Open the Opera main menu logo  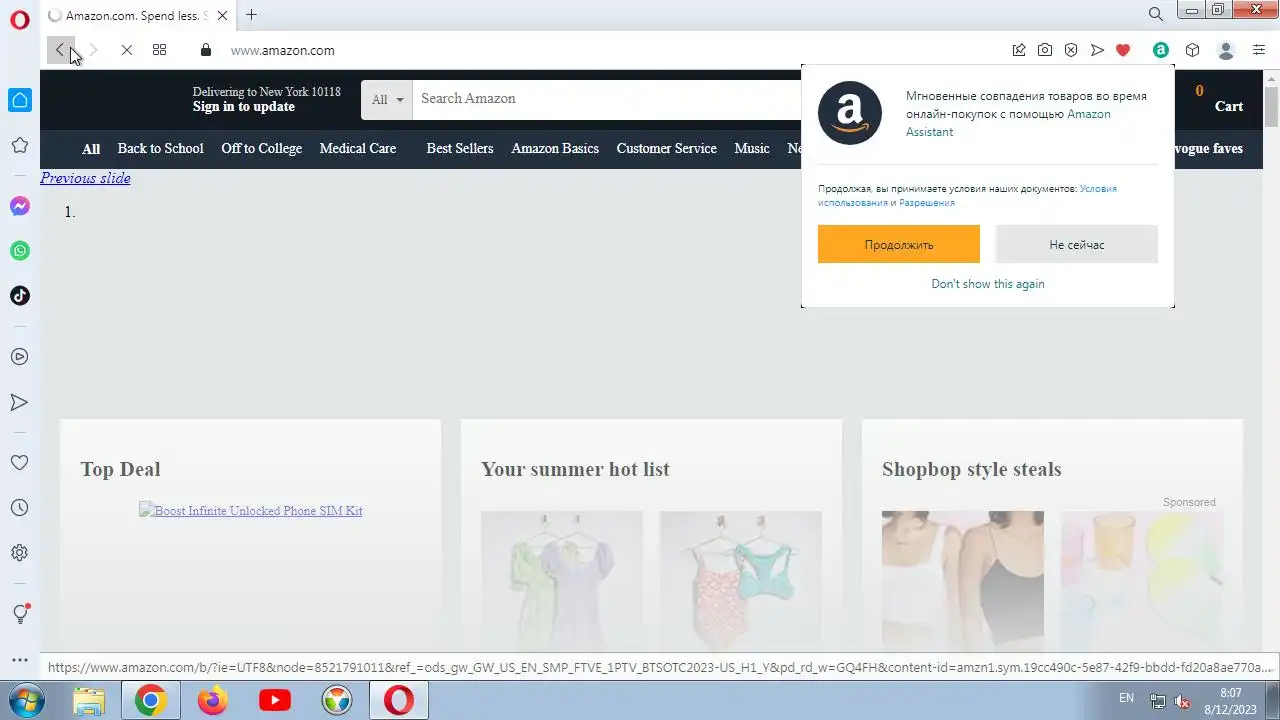20,19
